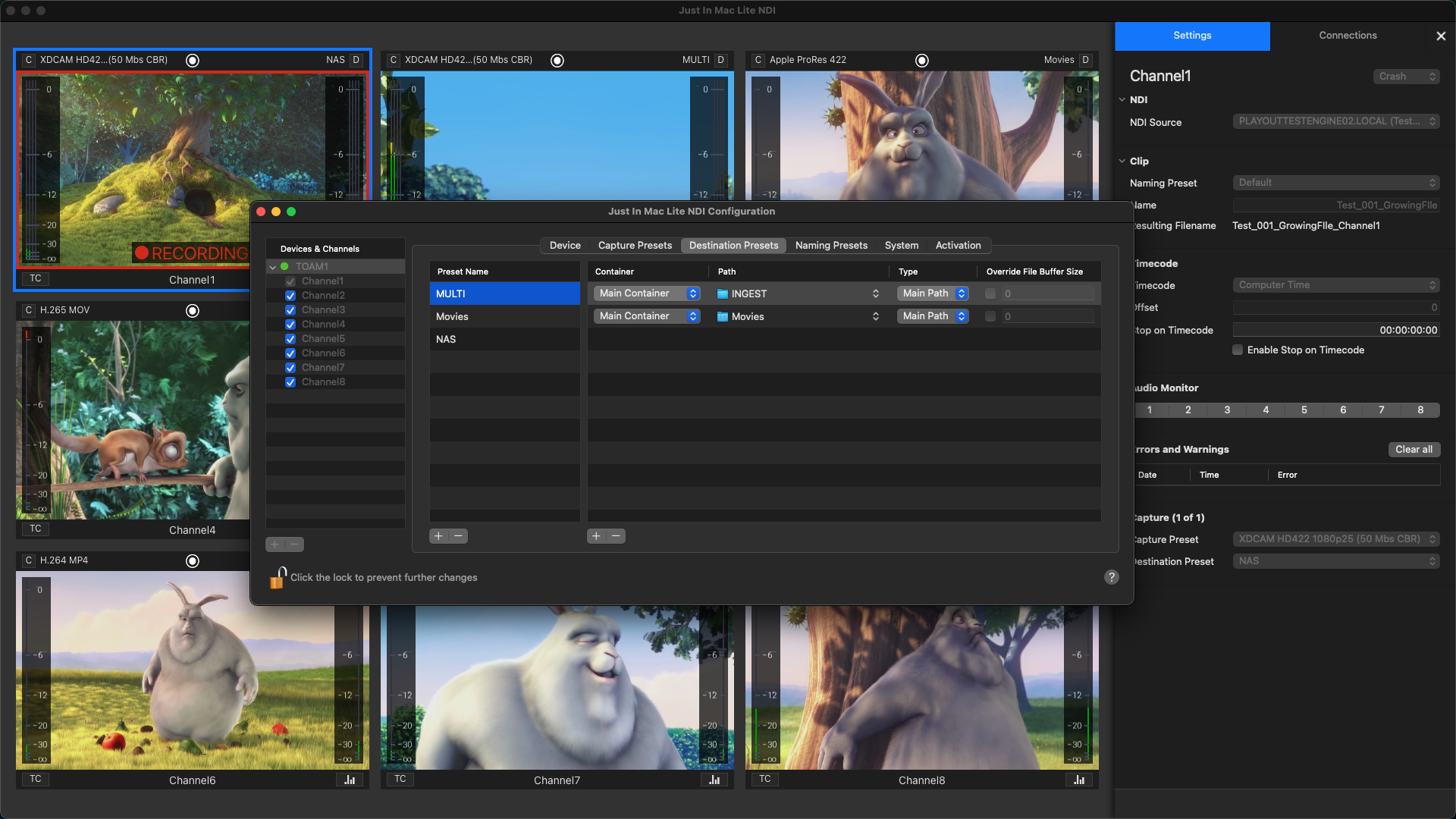The width and height of the screenshot is (1456, 819).
Task: Close the Settings panel with X
Action: [x=1441, y=36]
